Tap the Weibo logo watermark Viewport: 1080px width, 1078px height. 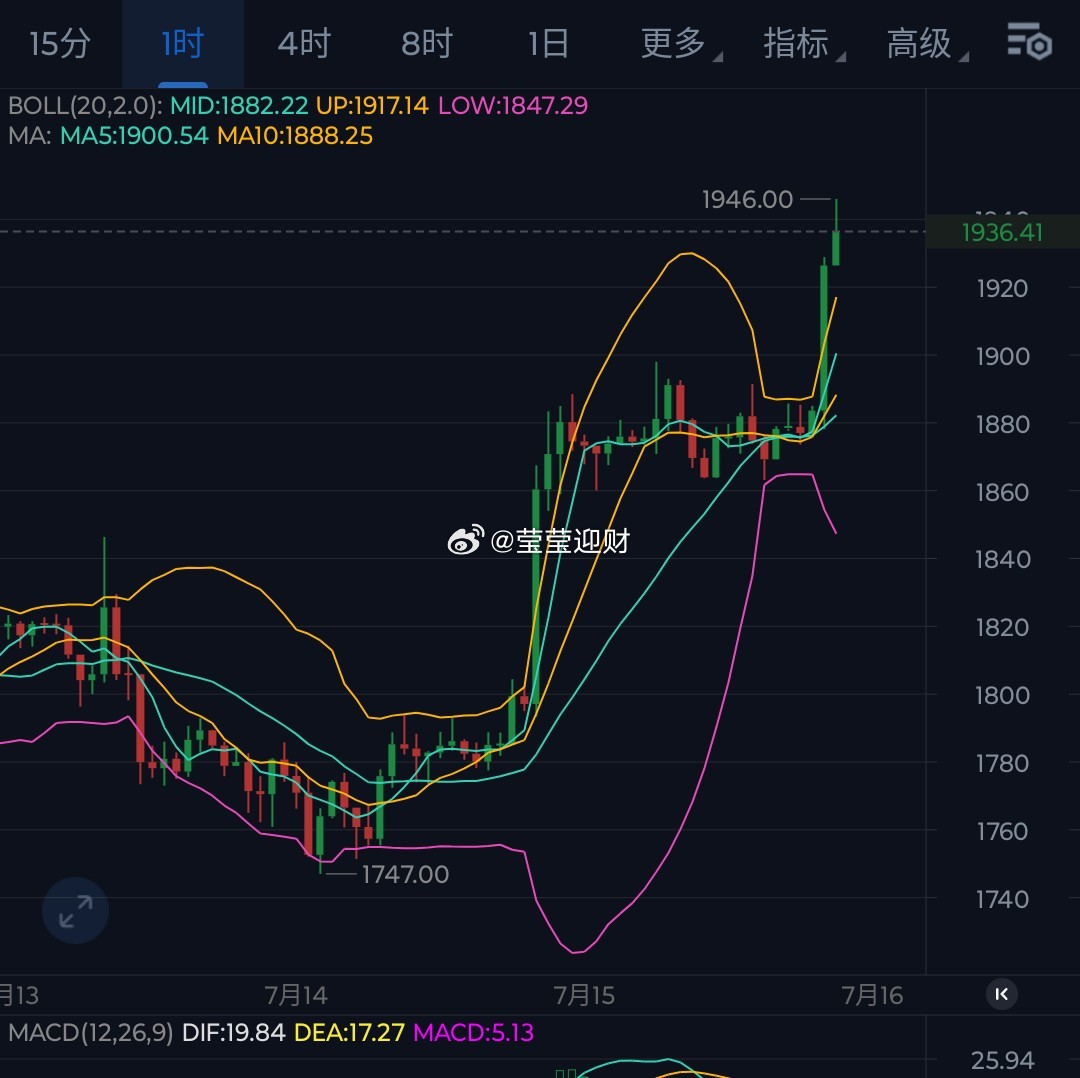pyautogui.click(x=466, y=539)
